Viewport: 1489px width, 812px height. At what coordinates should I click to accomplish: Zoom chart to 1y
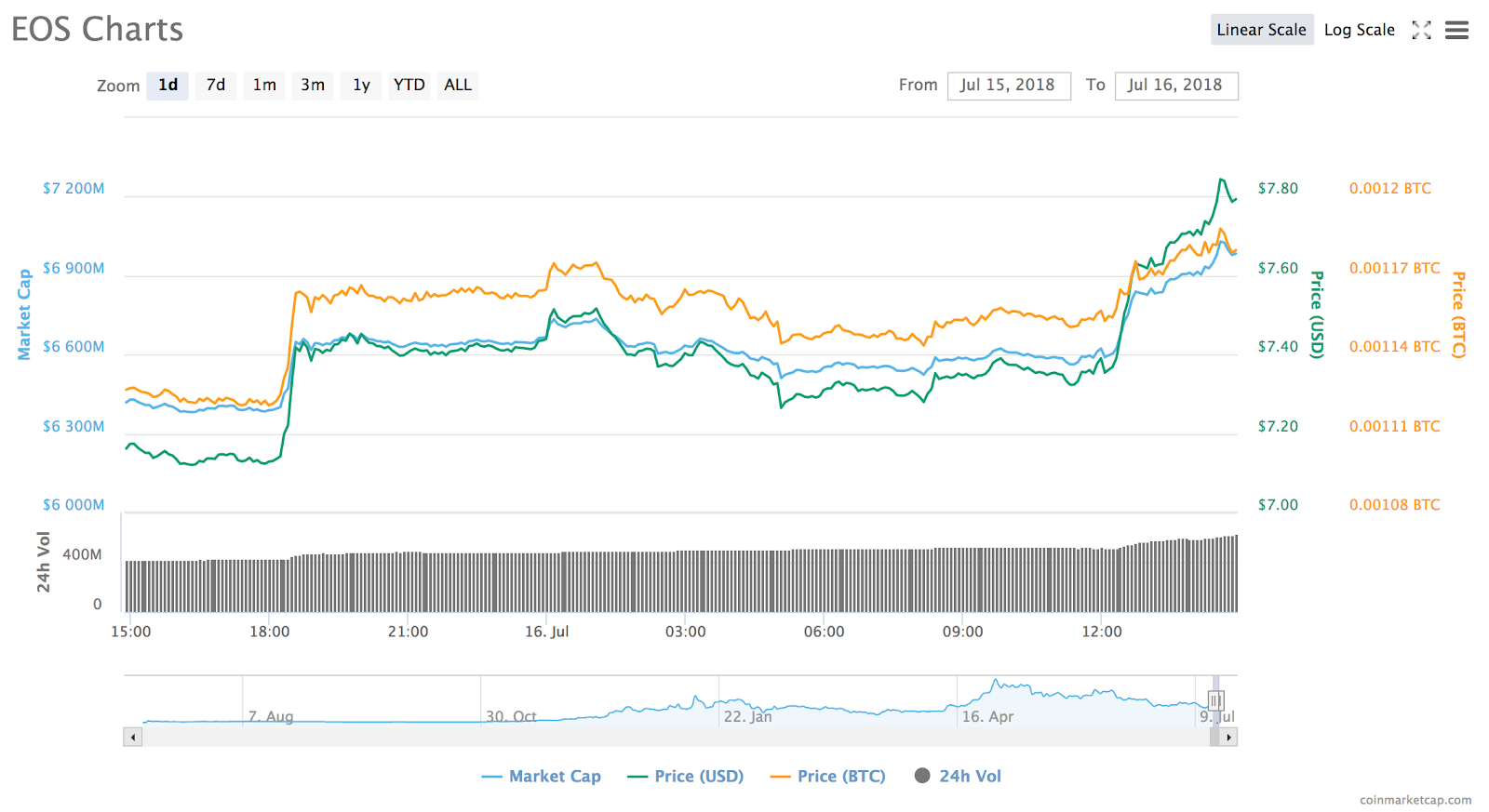coord(361,86)
